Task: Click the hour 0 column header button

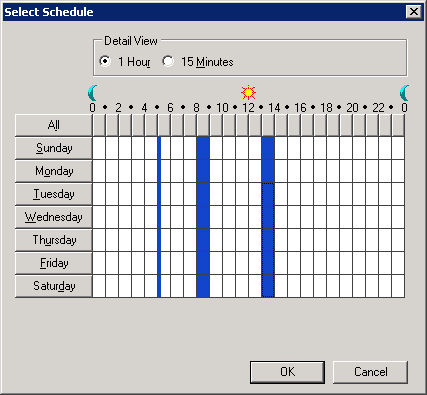Action: pyautogui.click(x=99, y=125)
